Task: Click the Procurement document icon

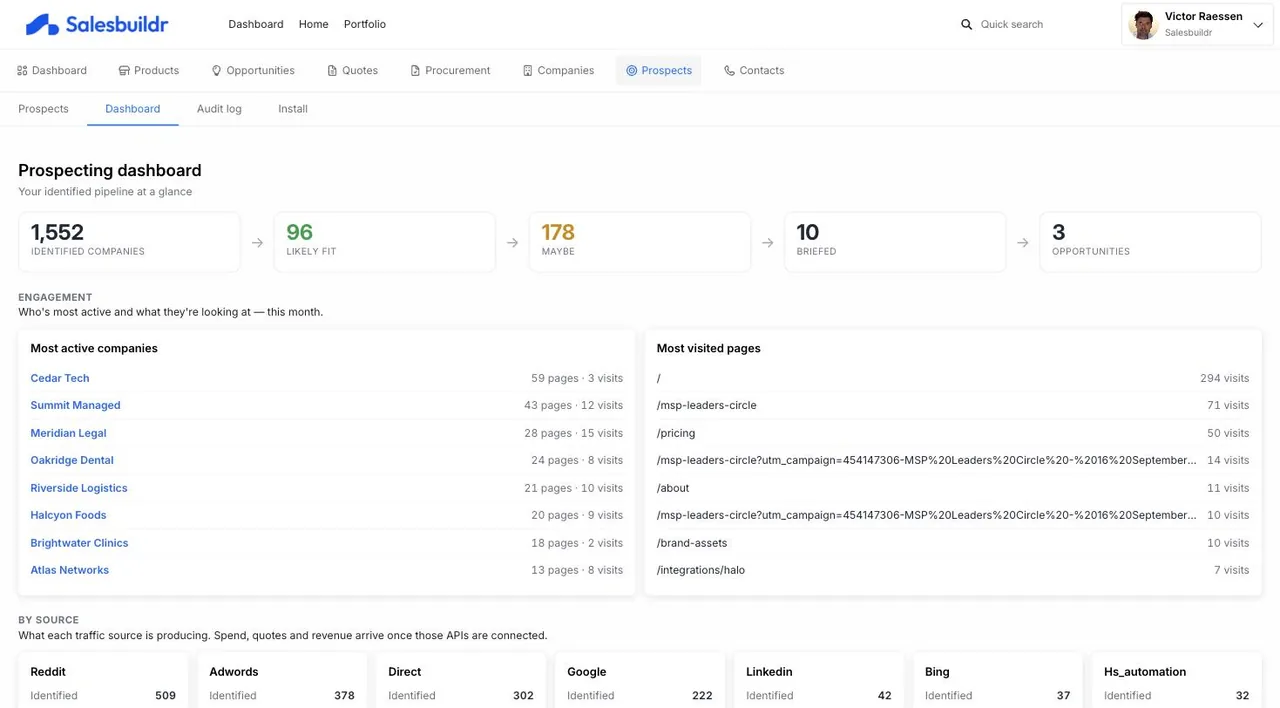Action: (x=415, y=71)
